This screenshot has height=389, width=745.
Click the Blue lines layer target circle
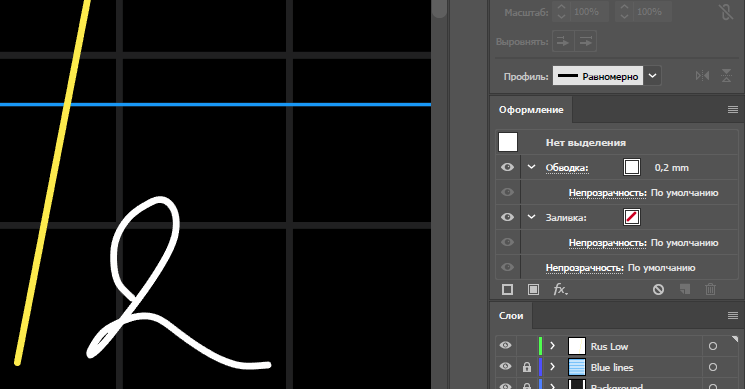(713, 367)
